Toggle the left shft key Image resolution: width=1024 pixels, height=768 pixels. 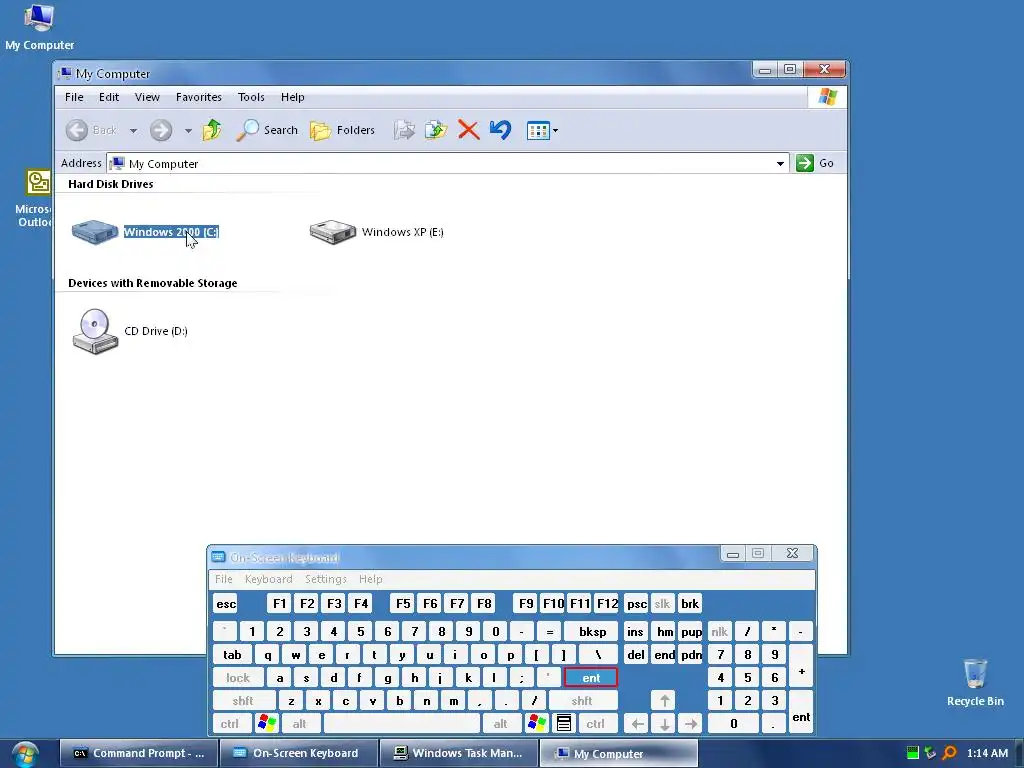point(243,701)
